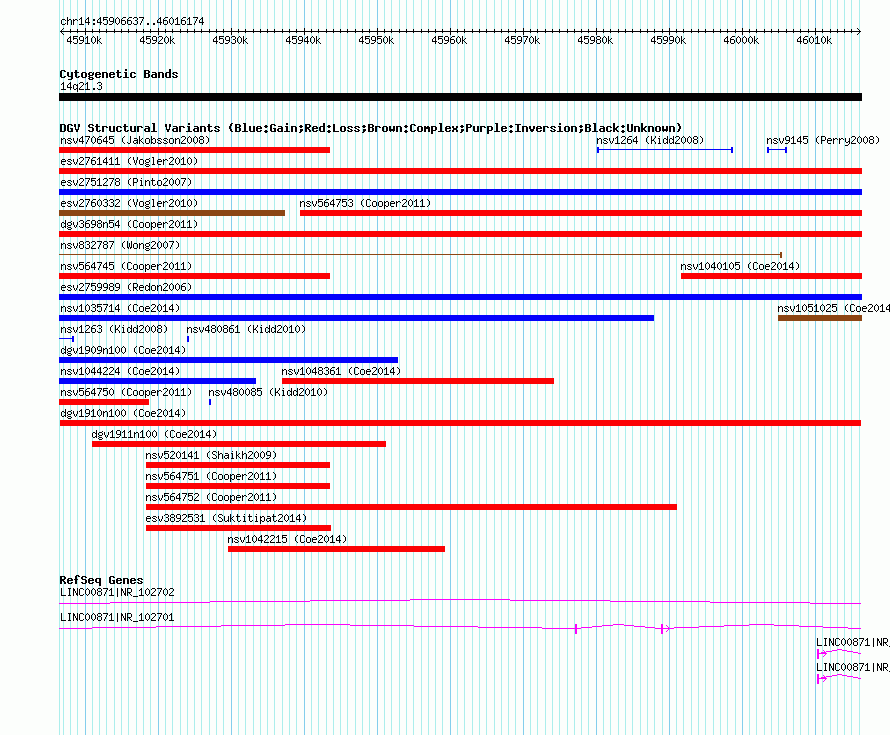Click the DGV Structural Variants track title

(371, 128)
